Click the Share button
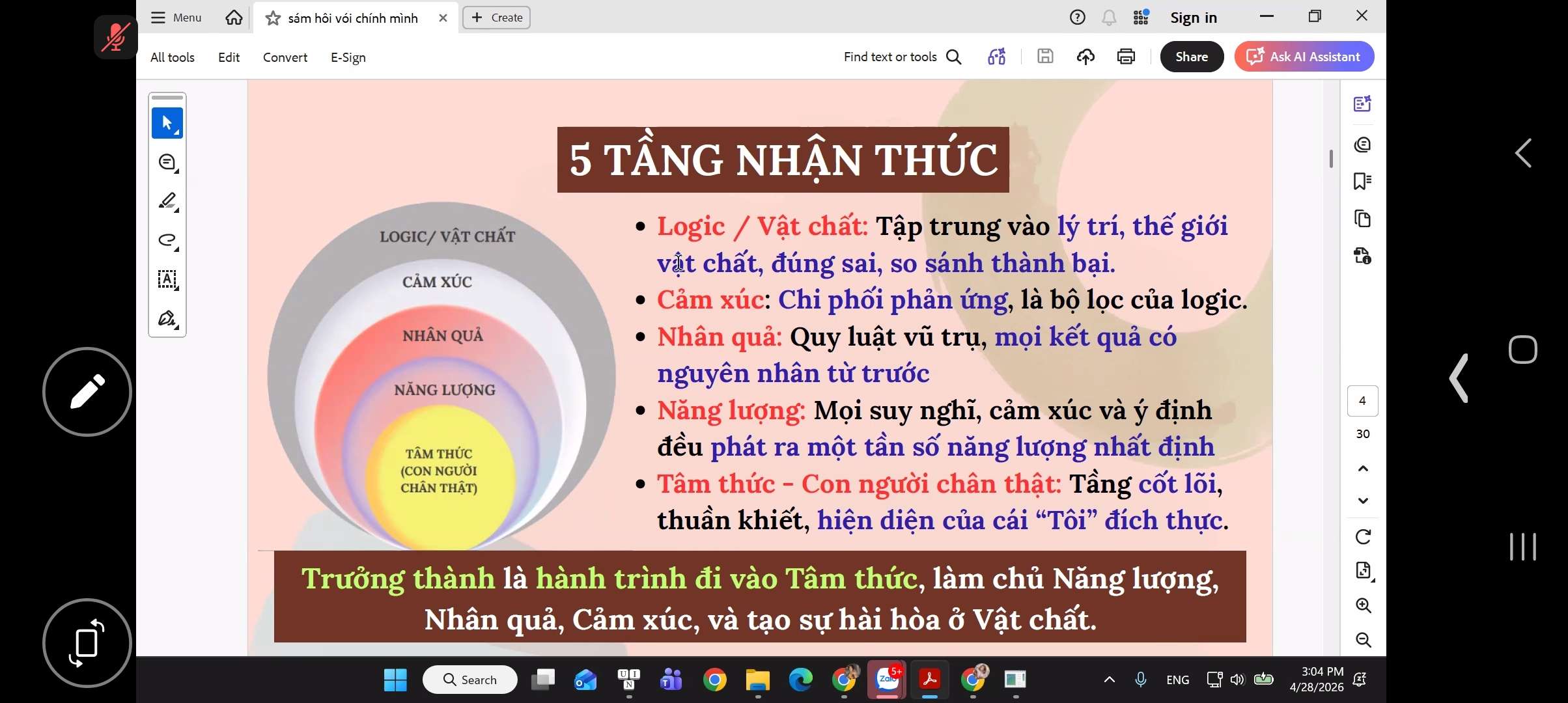 click(x=1192, y=57)
